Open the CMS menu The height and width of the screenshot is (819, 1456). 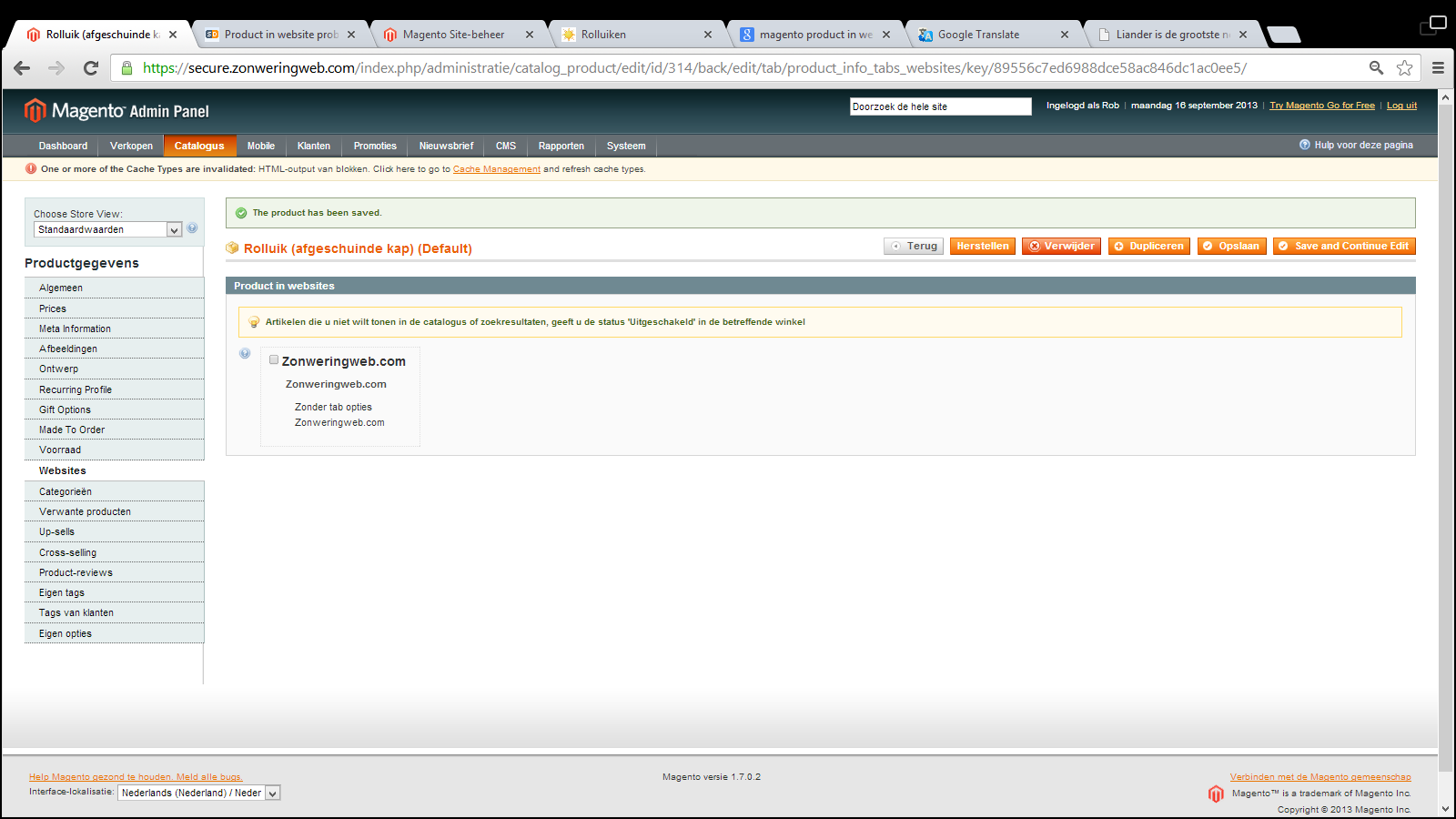point(506,146)
